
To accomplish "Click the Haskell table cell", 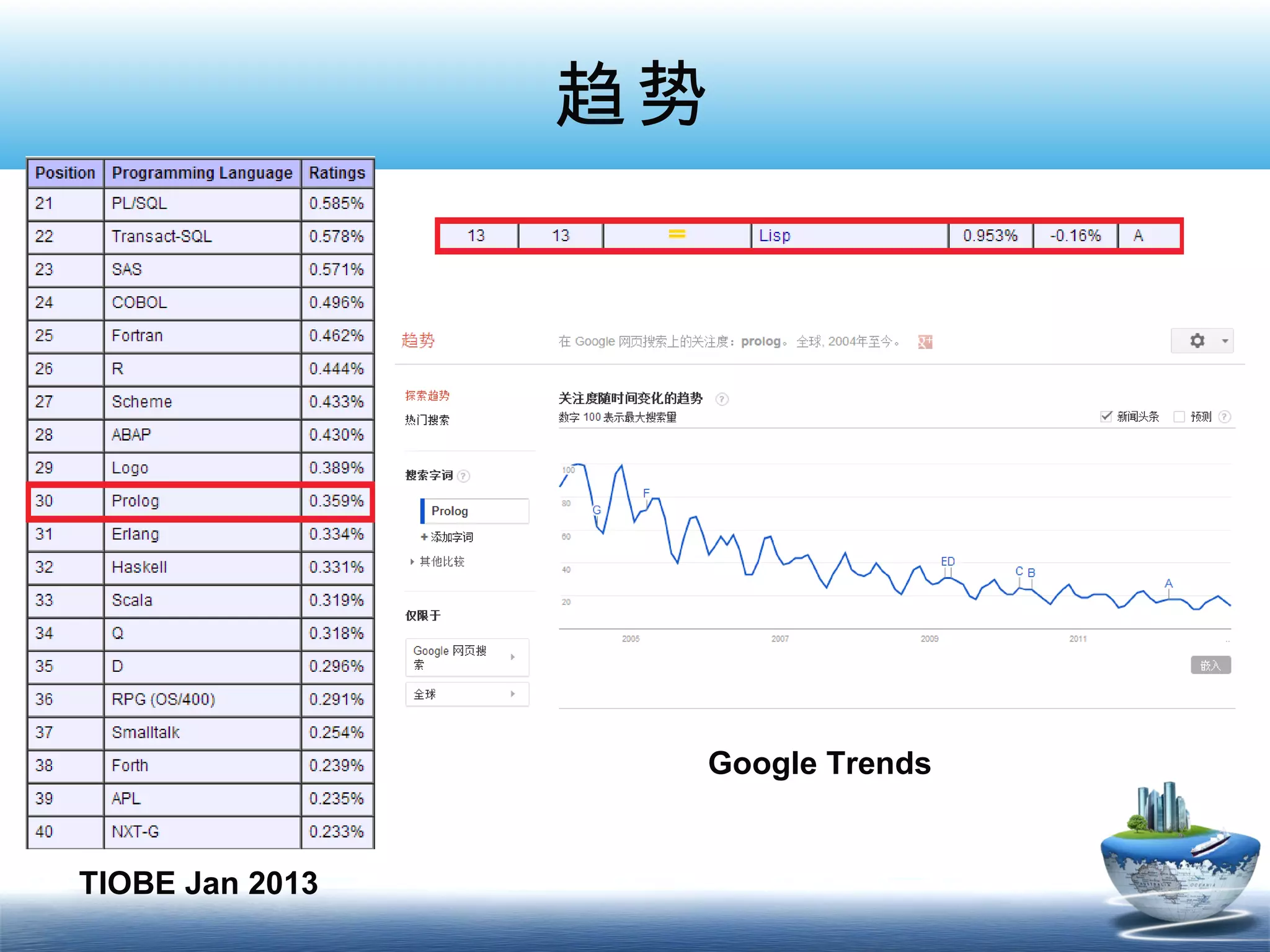I will 202,568.
